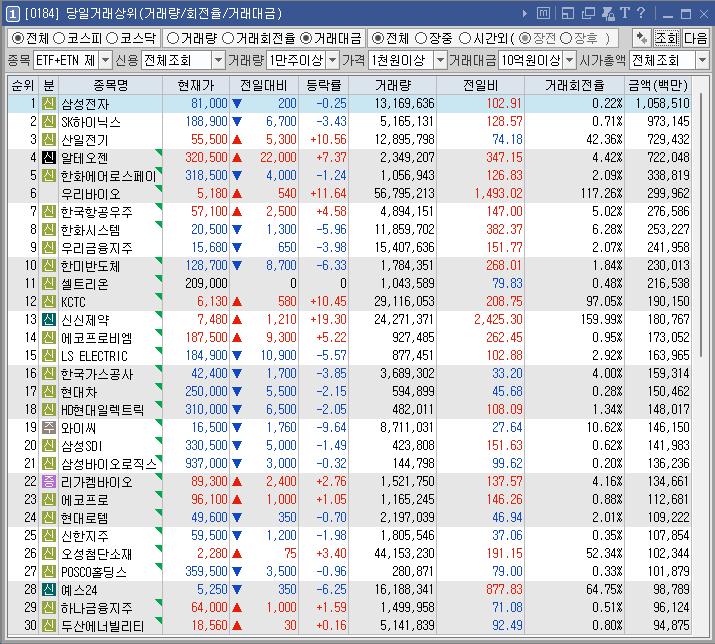
Task: Open the 삼성바이오로직스 stock name
Action: (109, 464)
